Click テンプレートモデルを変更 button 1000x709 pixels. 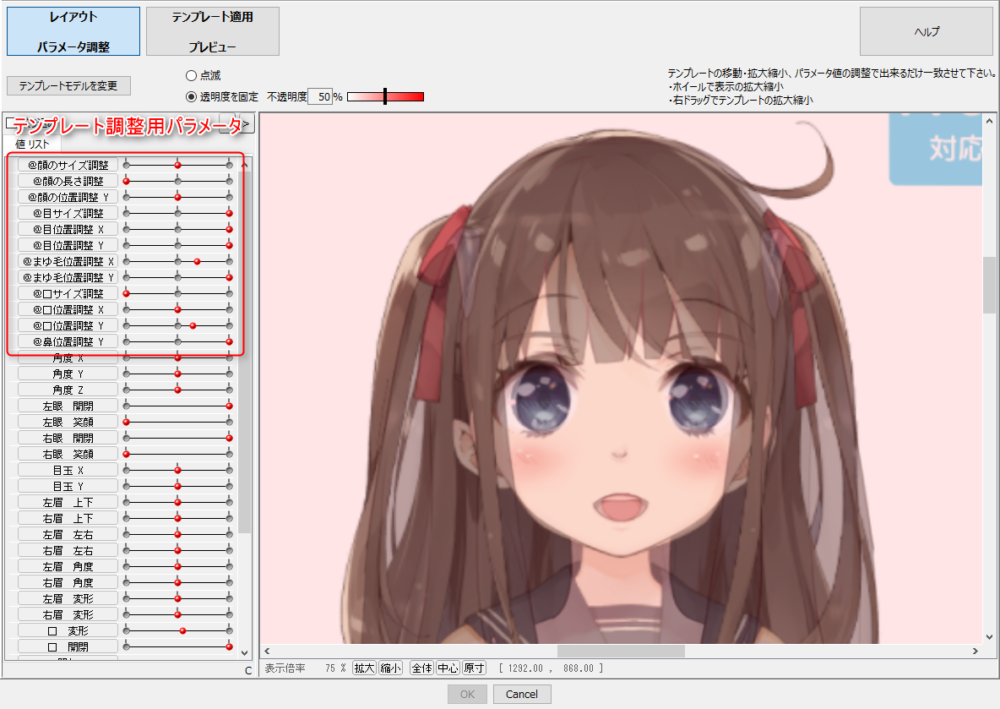[x=68, y=85]
